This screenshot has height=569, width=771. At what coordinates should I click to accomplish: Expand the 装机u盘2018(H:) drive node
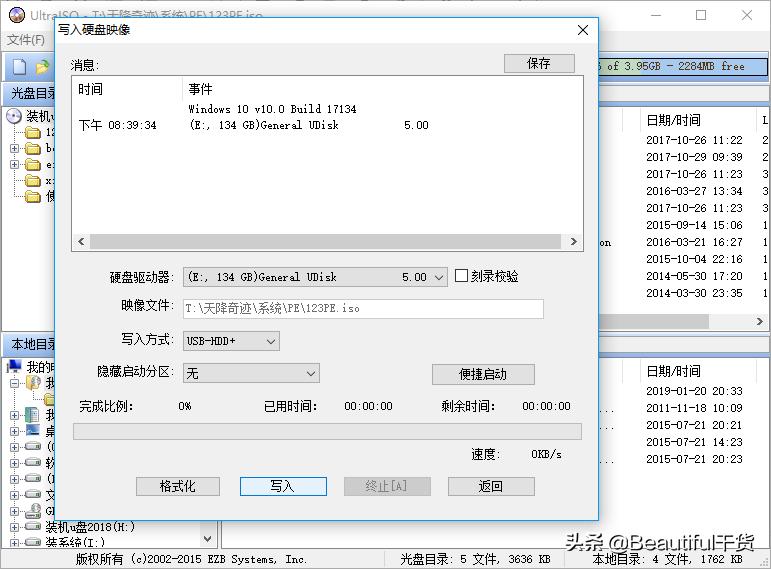[x=15, y=527]
